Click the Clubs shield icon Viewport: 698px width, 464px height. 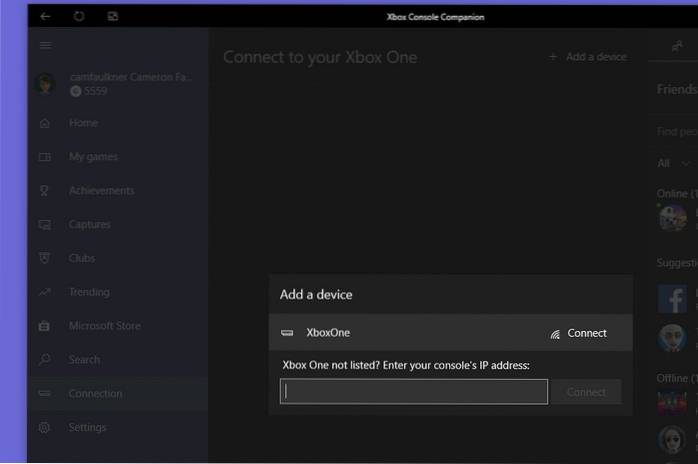(x=45, y=258)
